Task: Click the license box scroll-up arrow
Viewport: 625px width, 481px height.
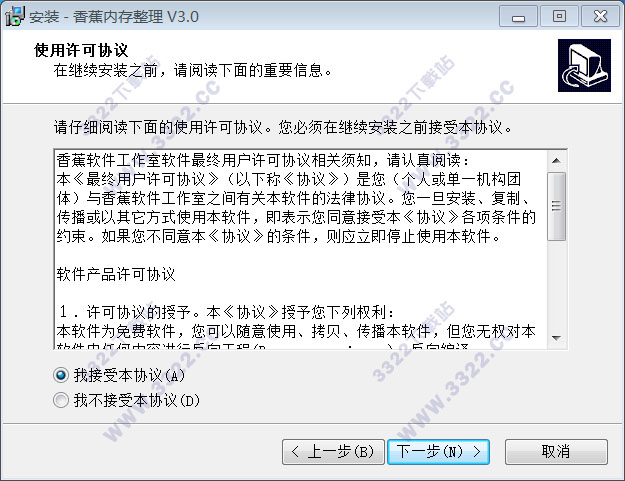Action: tap(556, 161)
